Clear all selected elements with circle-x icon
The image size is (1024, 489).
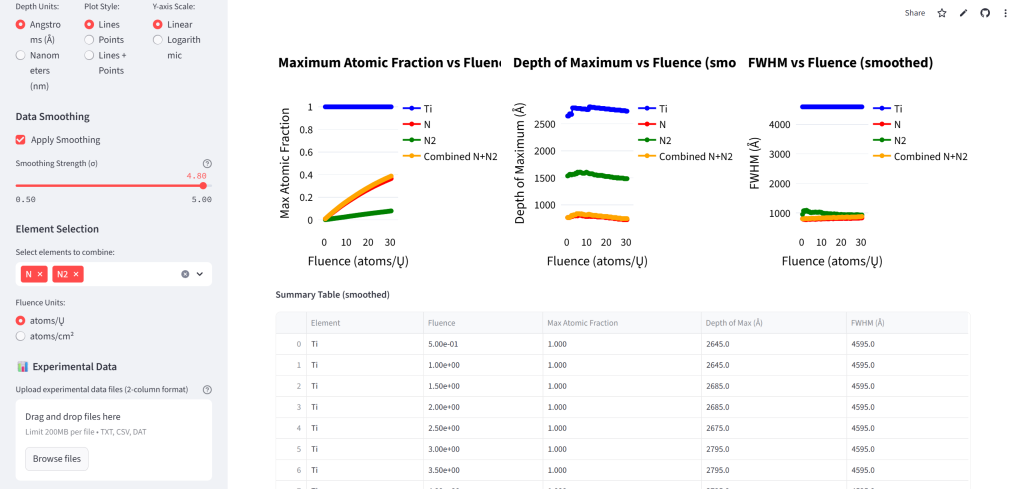[x=185, y=274]
